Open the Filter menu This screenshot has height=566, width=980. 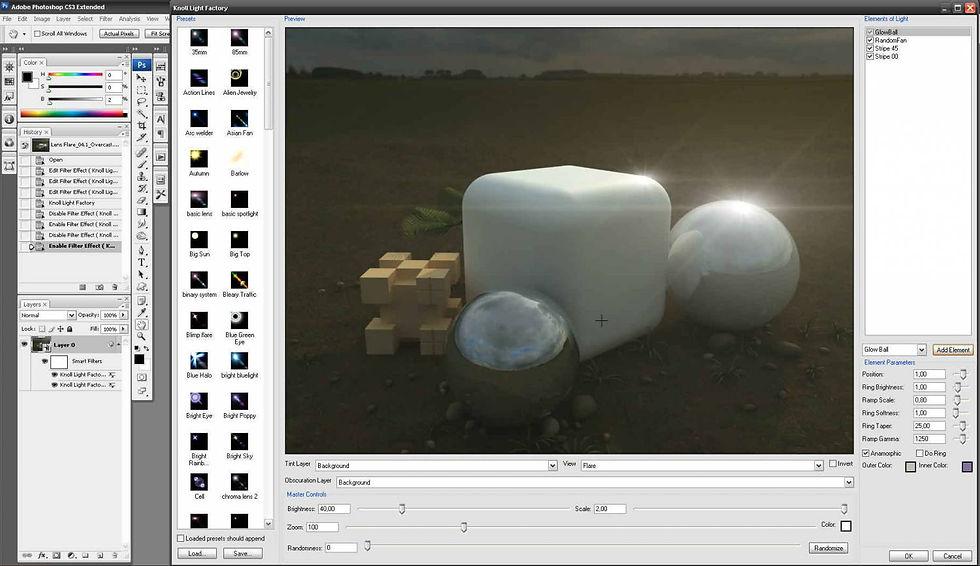pyautogui.click(x=106, y=19)
